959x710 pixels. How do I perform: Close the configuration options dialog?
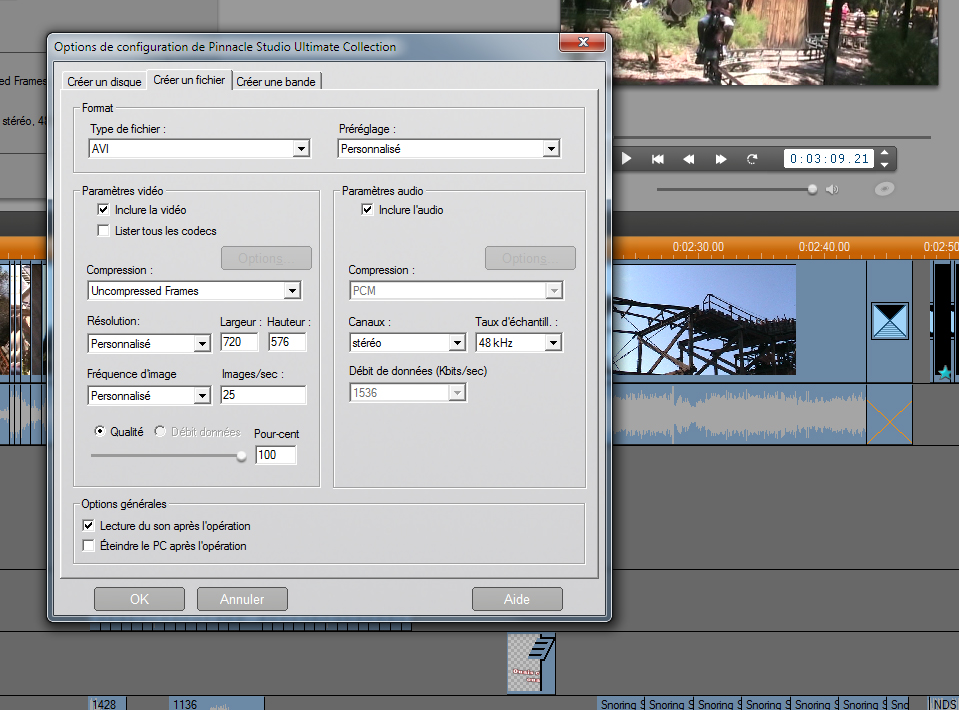583,42
